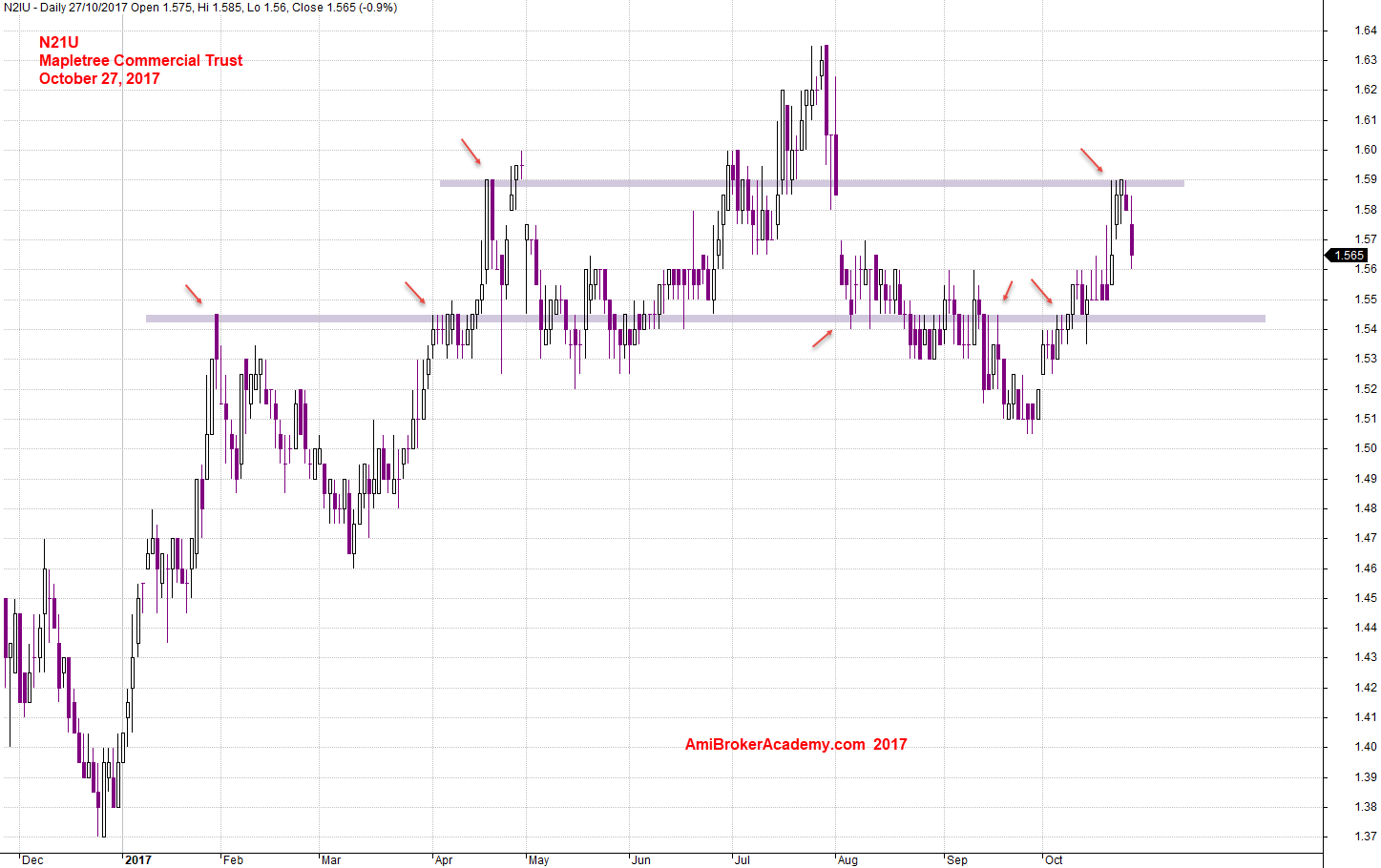Click the 2017 year label on the axis
Image resolution: width=1381 pixels, height=868 pixels.
pyautogui.click(x=138, y=860)
